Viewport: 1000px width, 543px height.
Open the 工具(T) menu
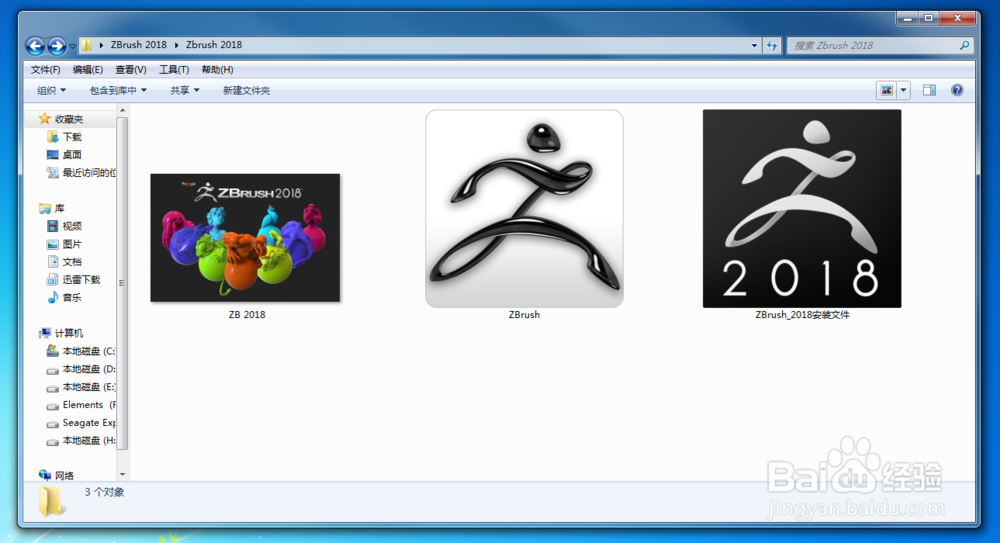point(173,70)
